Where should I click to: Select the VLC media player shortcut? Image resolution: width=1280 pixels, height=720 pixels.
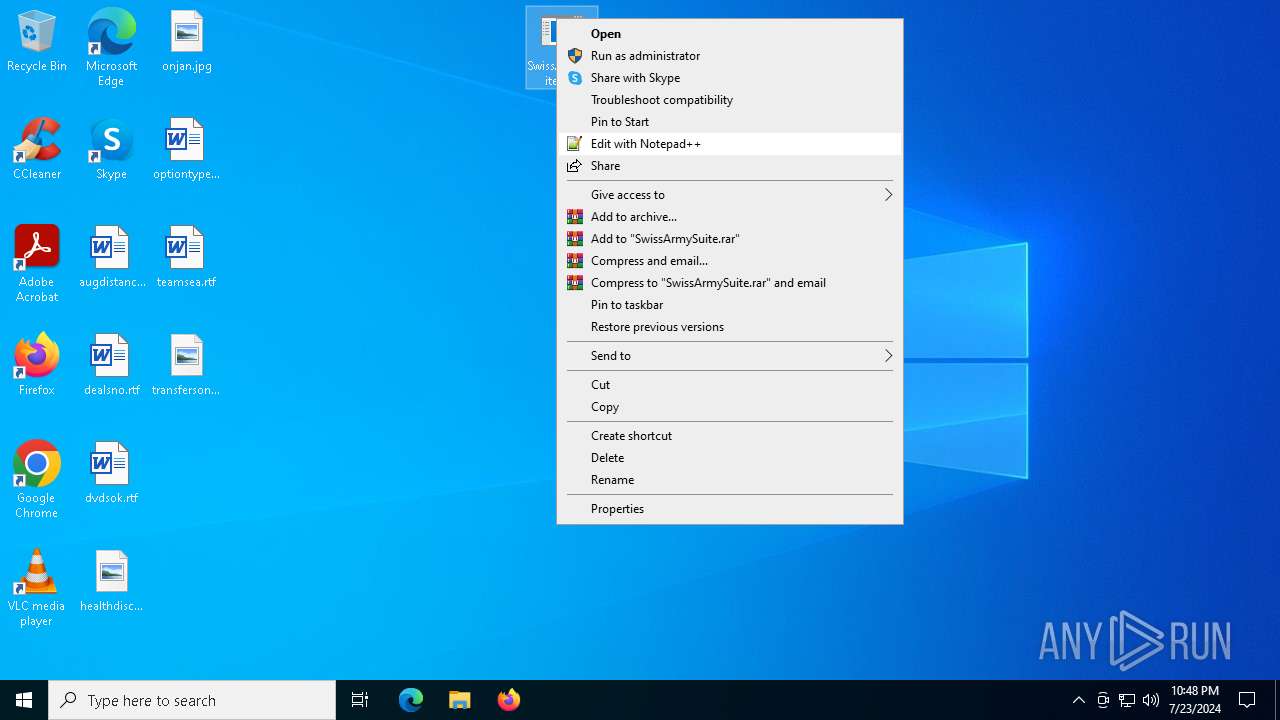pos(37,588)
